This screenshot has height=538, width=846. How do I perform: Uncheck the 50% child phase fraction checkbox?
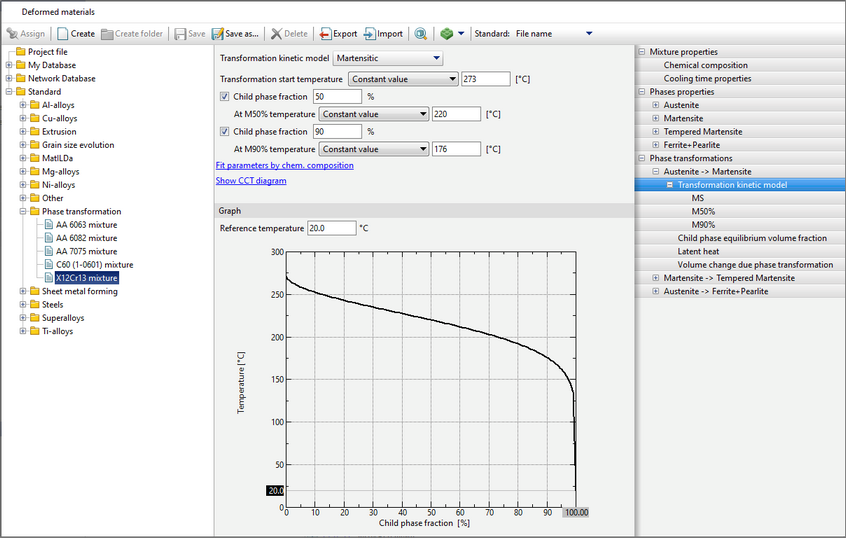(224, 97)
